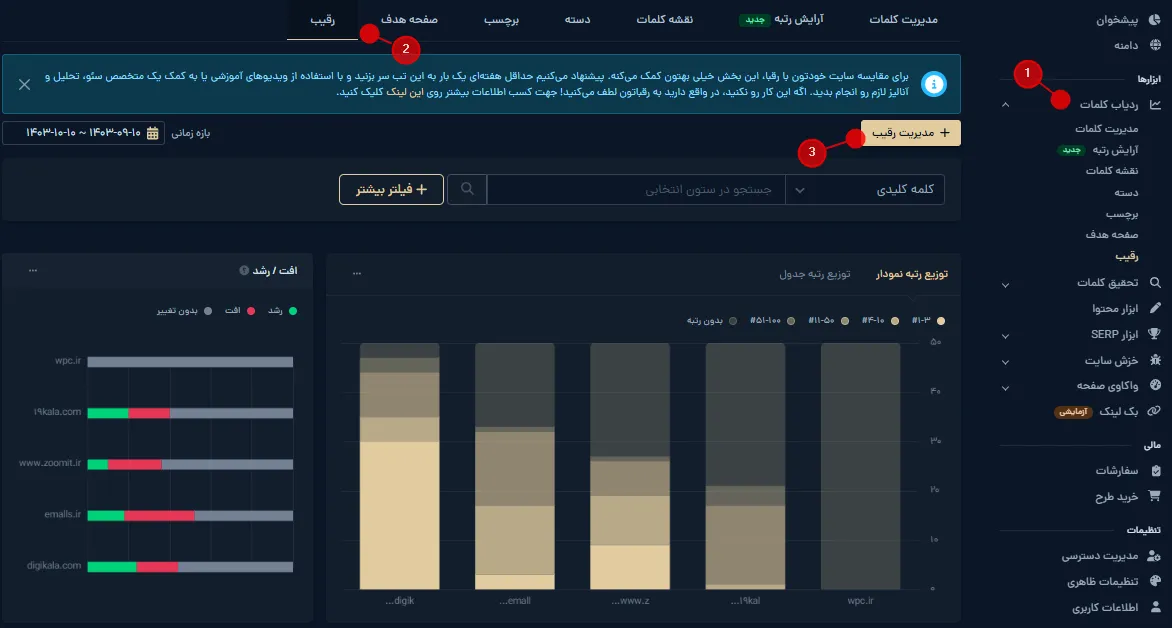Open دسته in the sidebar submenu

[x=1126, y=192]
